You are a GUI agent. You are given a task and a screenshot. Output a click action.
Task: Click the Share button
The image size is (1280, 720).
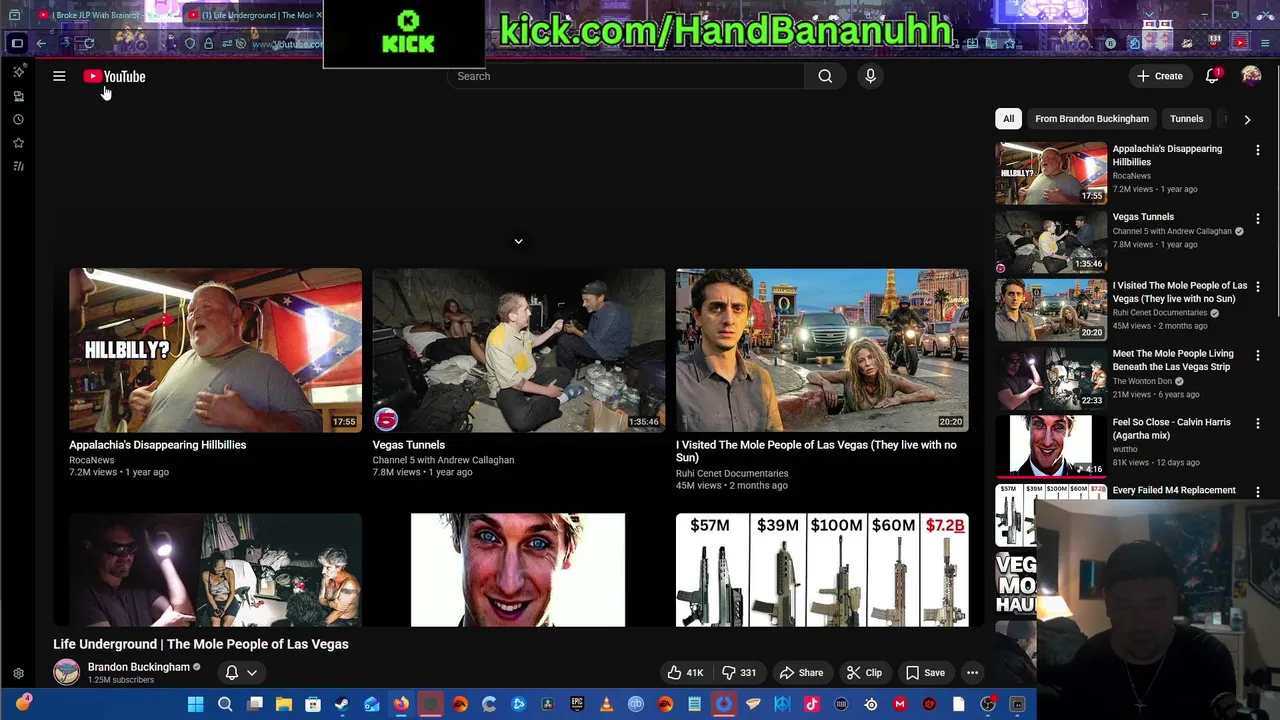pyautogui.click(x=801, y=673)
